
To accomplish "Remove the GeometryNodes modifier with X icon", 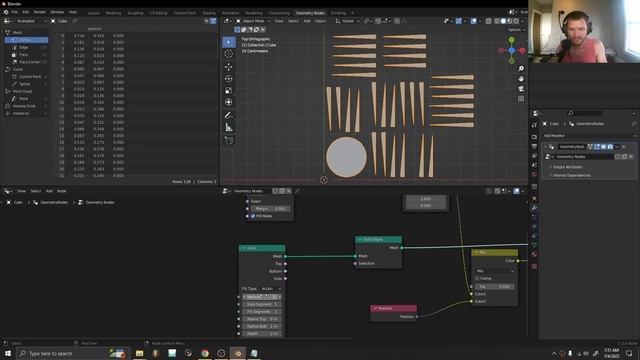I will click(624, 147).
